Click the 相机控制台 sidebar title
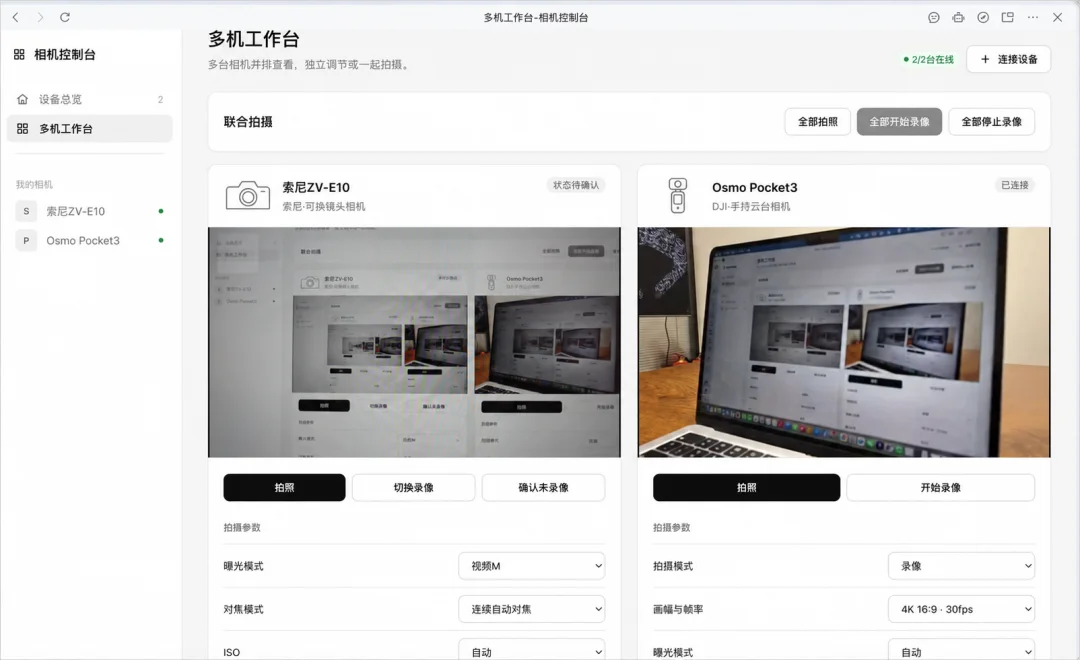1080x660 pixels. click(65, 54)
